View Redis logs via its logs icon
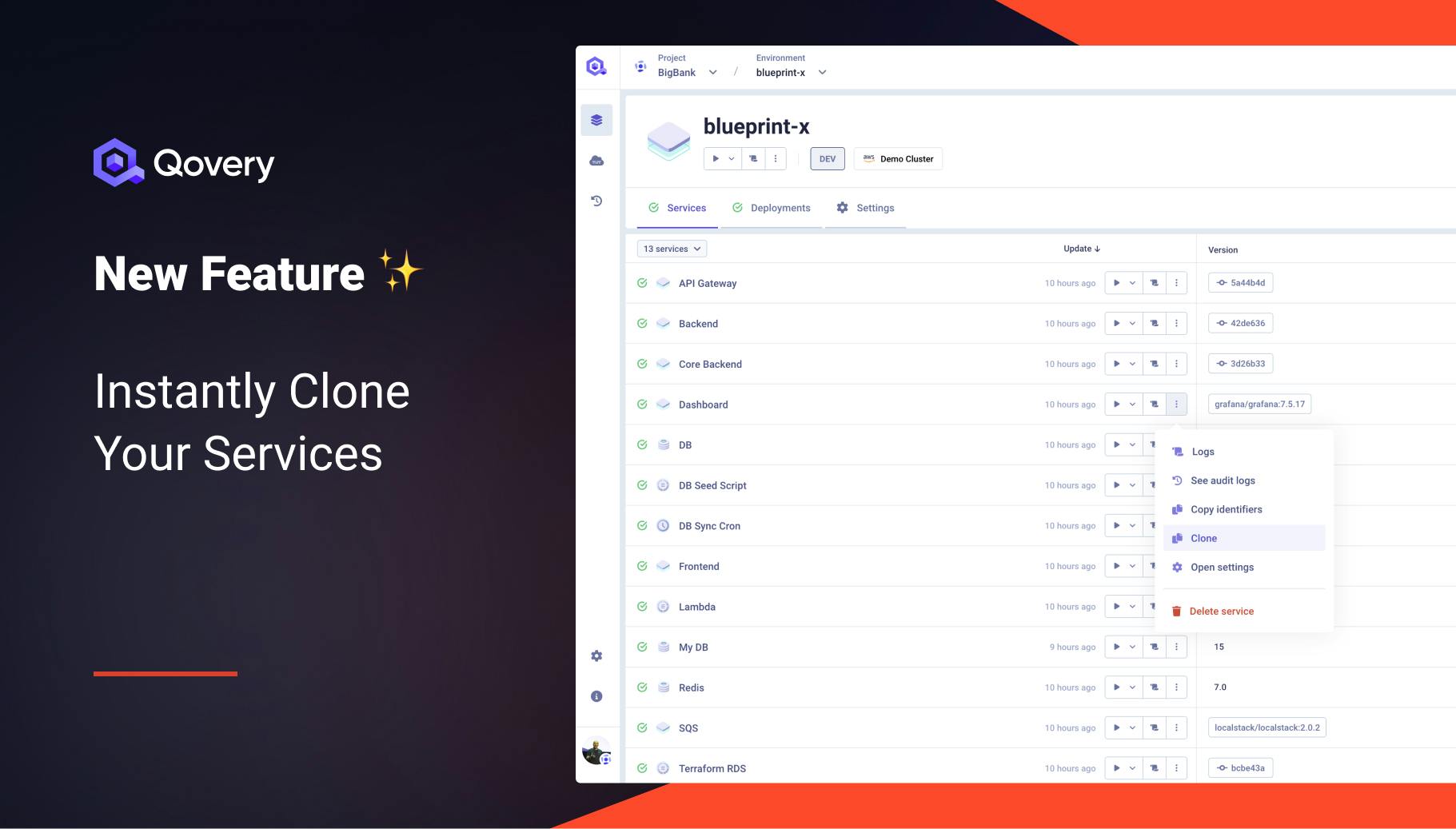 [1154, 687]
